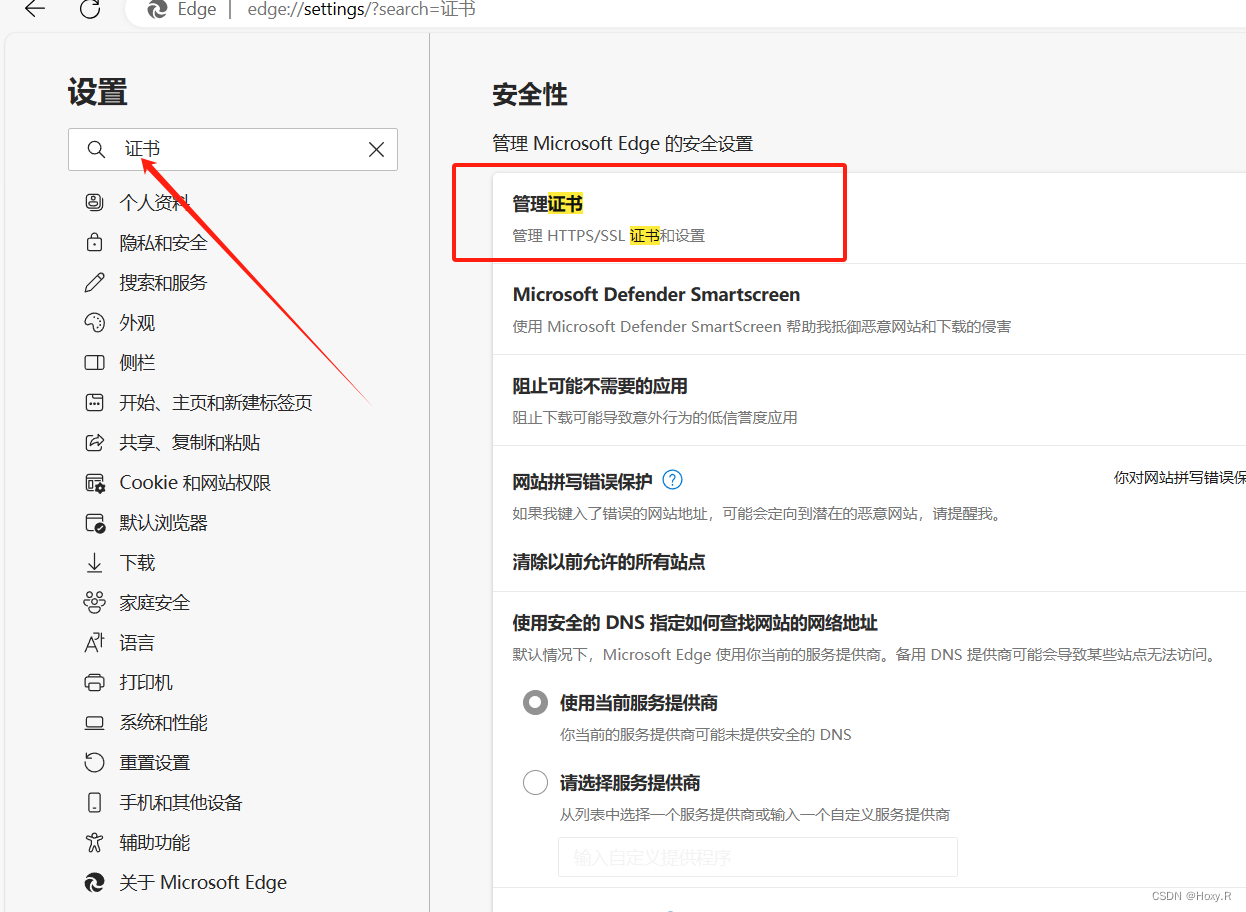Click the 设置 page title

[98, 92]
